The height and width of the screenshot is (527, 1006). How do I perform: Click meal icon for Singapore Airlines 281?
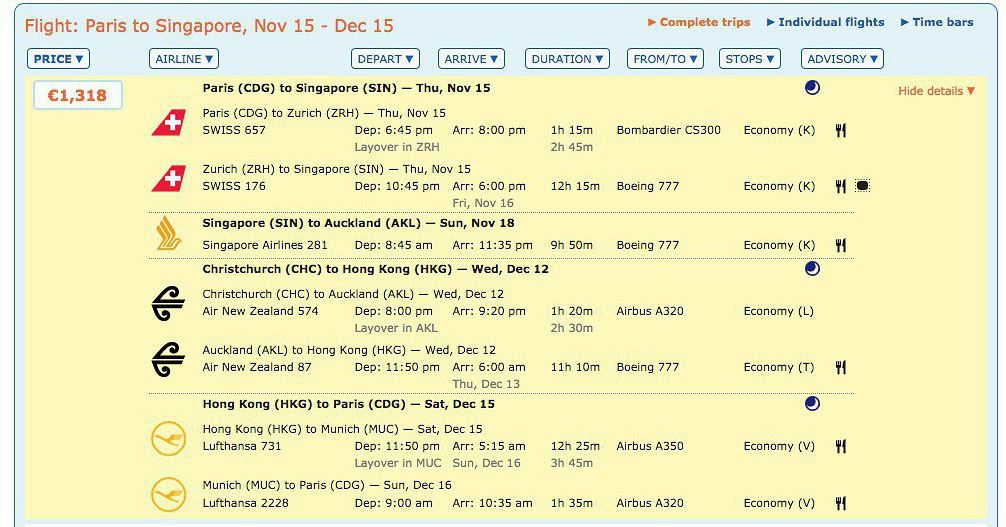click(x=840, y=245)
